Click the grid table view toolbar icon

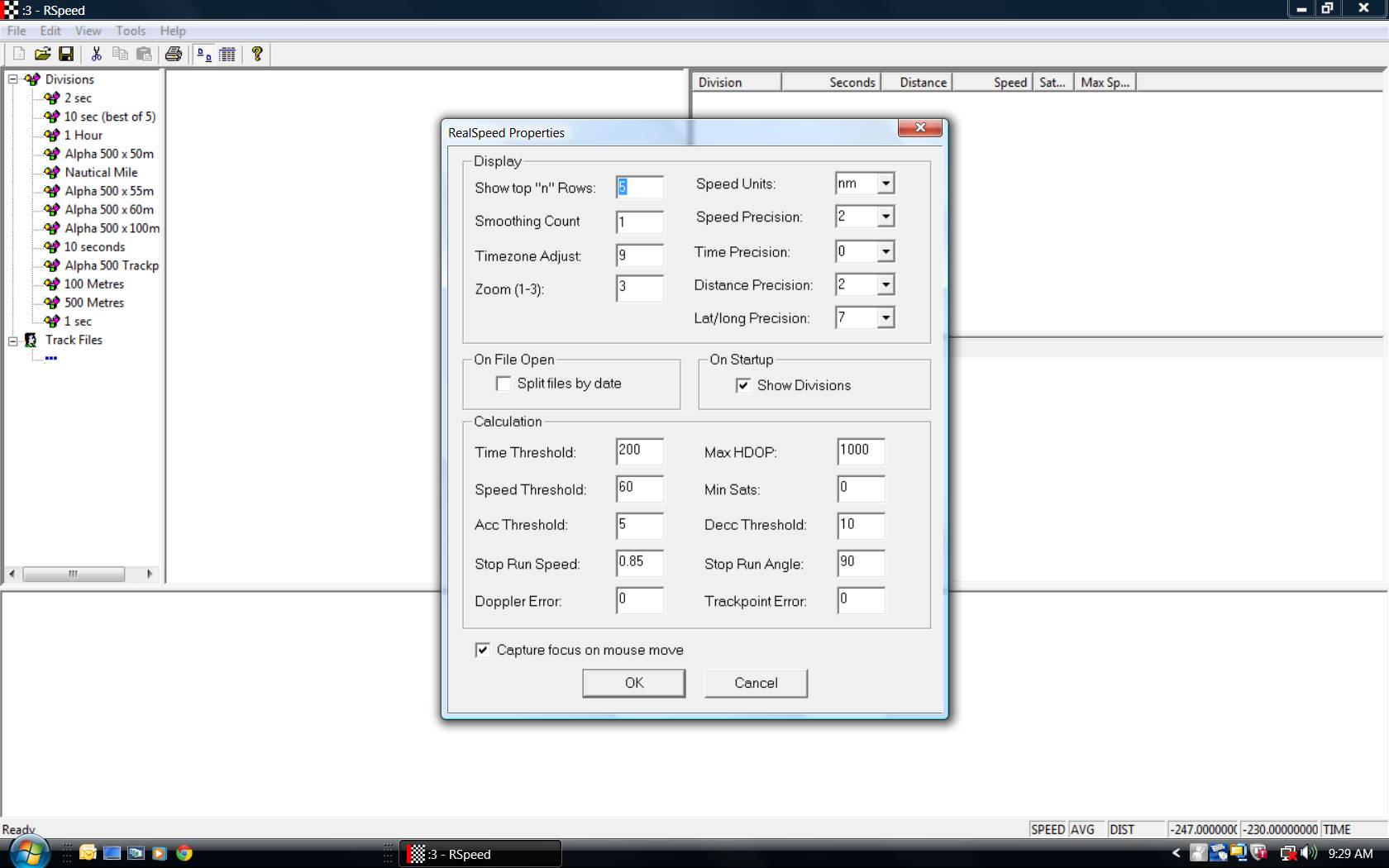[227, 55]
